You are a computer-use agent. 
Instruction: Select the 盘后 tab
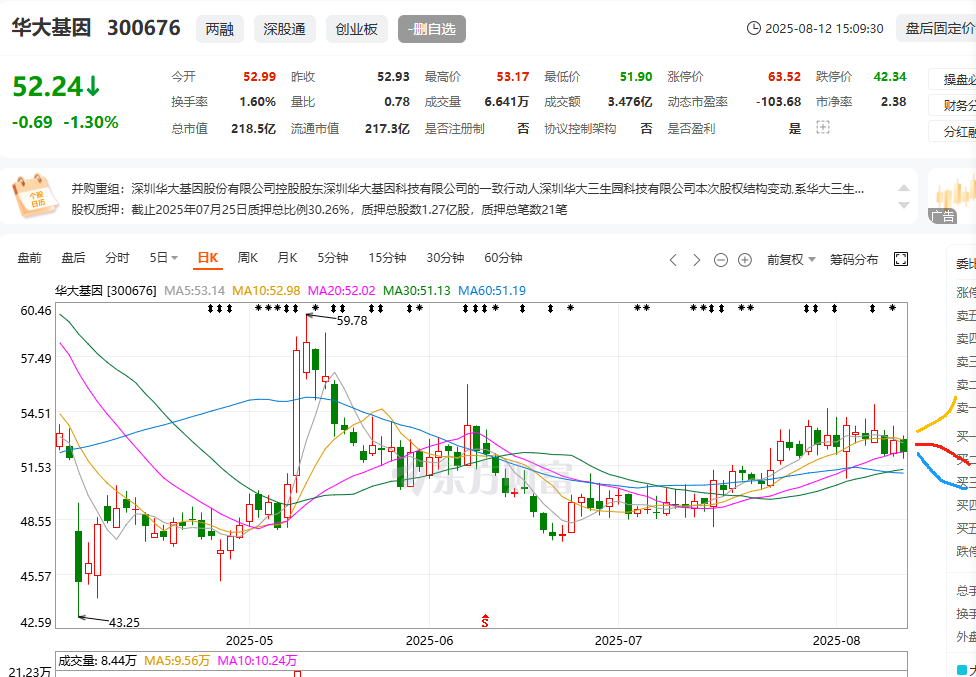(73, 258)
